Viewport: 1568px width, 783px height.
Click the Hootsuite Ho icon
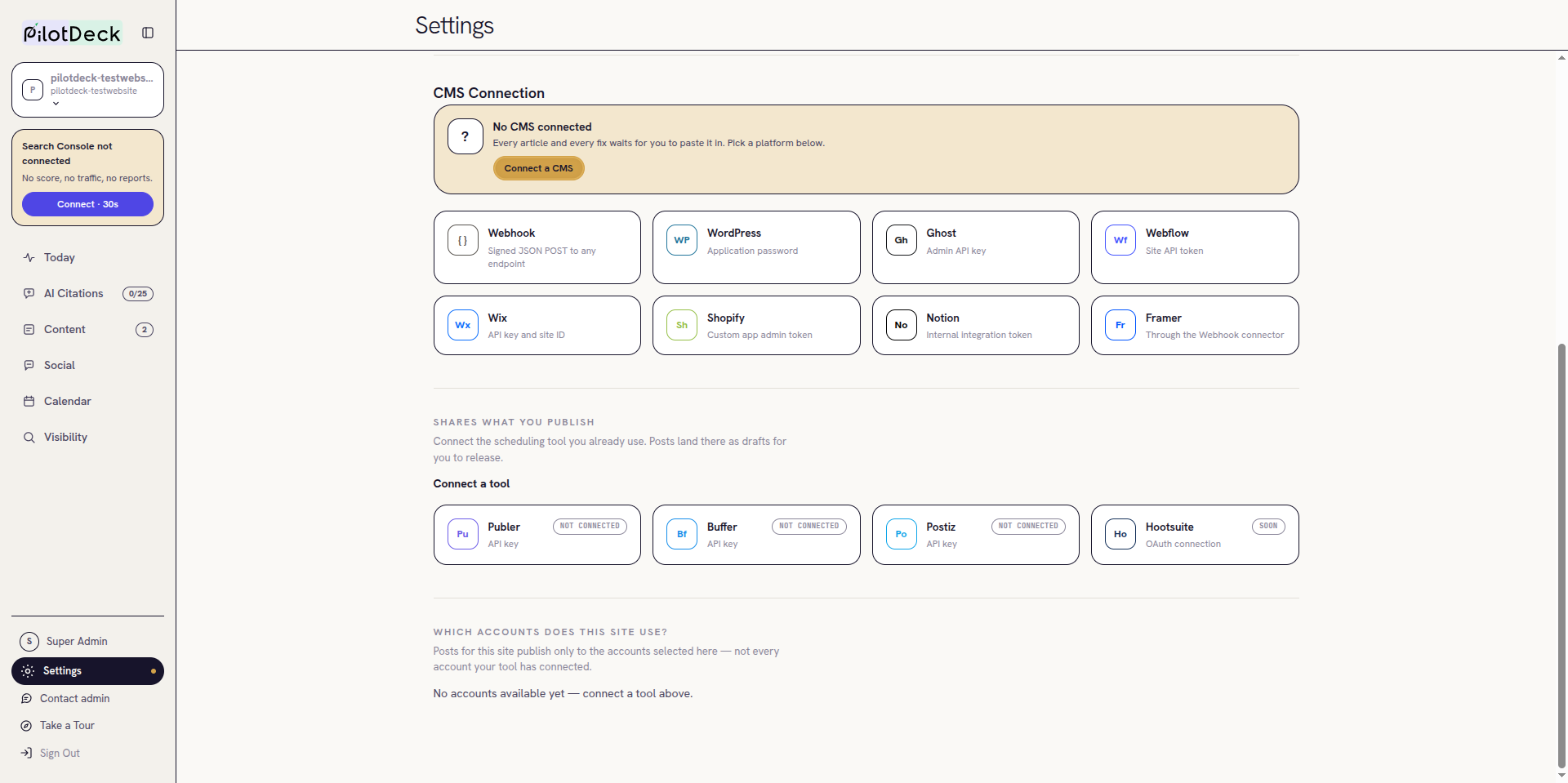[x=1120, y=534]
